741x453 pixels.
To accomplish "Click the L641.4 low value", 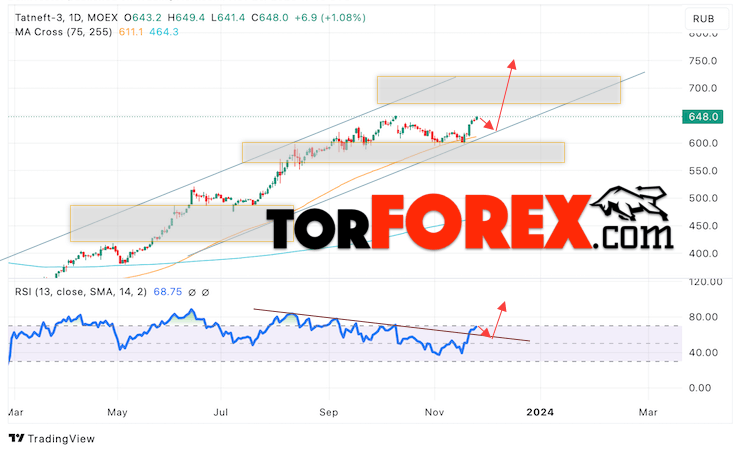I will (x=228, y=18).
